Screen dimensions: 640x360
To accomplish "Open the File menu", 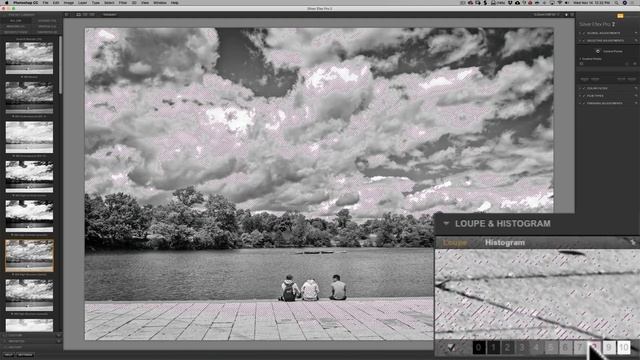I will click(x=45, y=2).
